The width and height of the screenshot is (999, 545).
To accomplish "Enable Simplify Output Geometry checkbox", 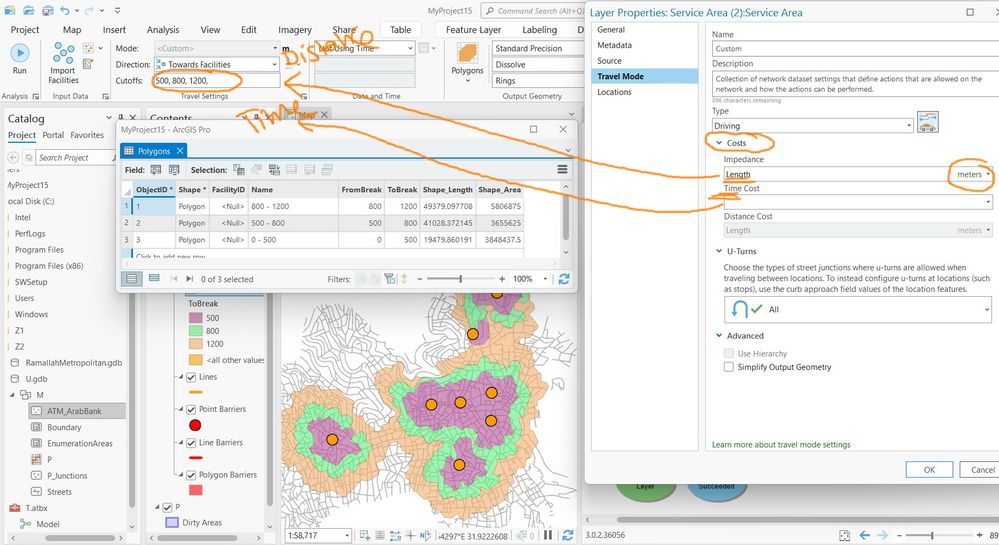I will (x=729, y=367).
